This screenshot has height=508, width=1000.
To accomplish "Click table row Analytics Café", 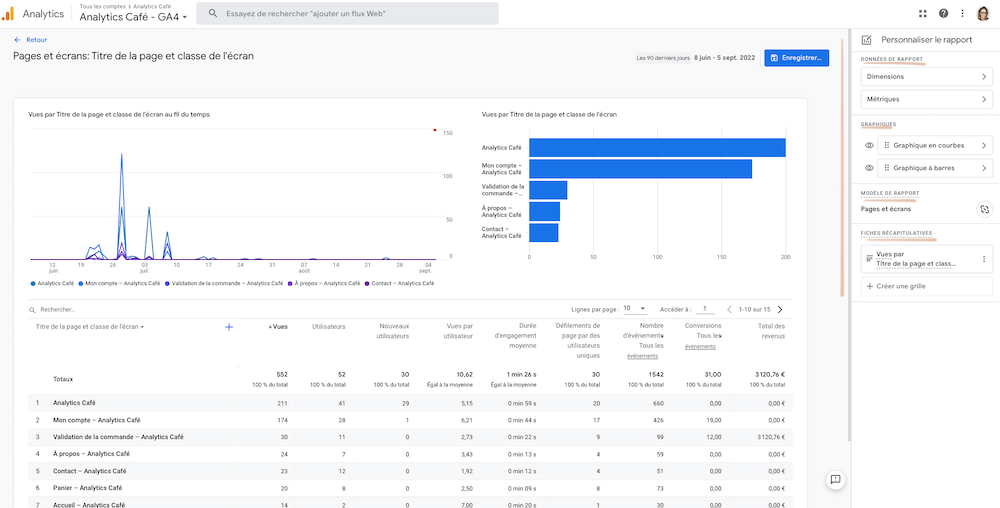I will pos(410,403).
